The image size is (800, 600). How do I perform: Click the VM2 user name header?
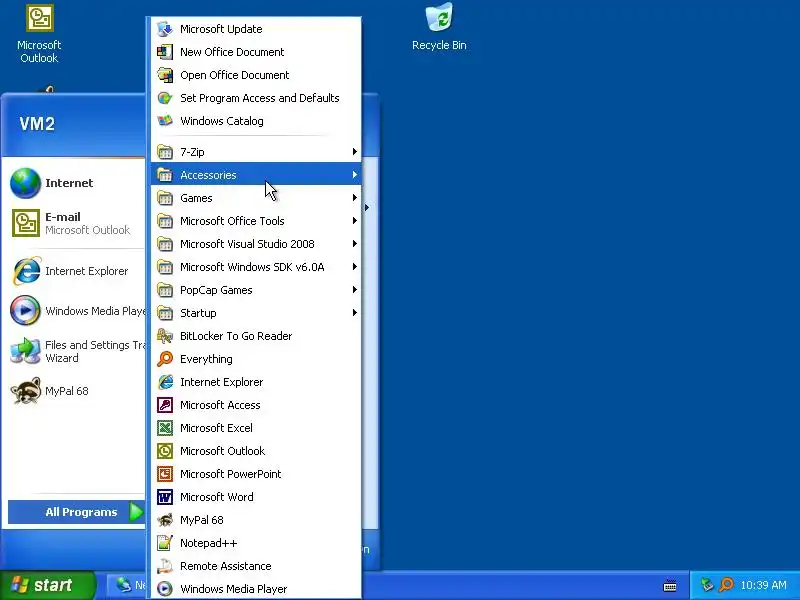pos(37,124)
